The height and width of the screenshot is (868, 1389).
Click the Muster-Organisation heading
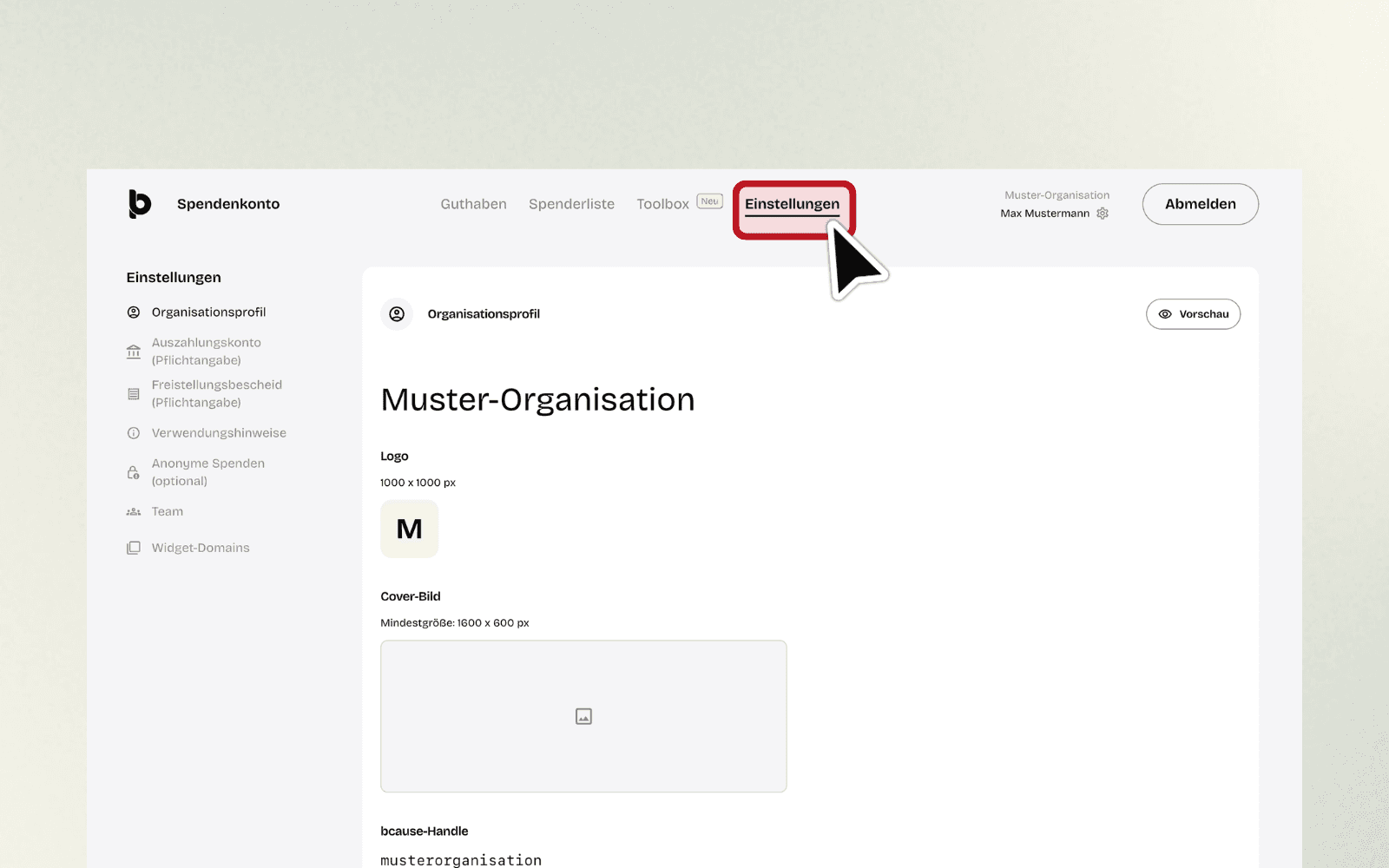[x=537, y=400]
